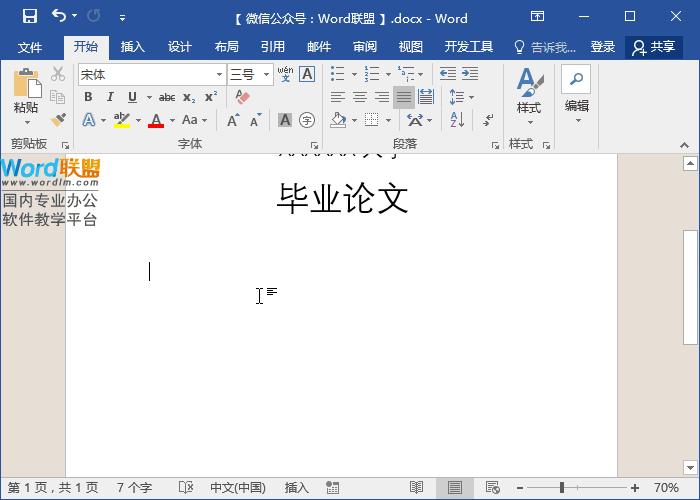Click the Numbering list icon
700x500 pixels.
pyautogui.click(x=372, y=74)
